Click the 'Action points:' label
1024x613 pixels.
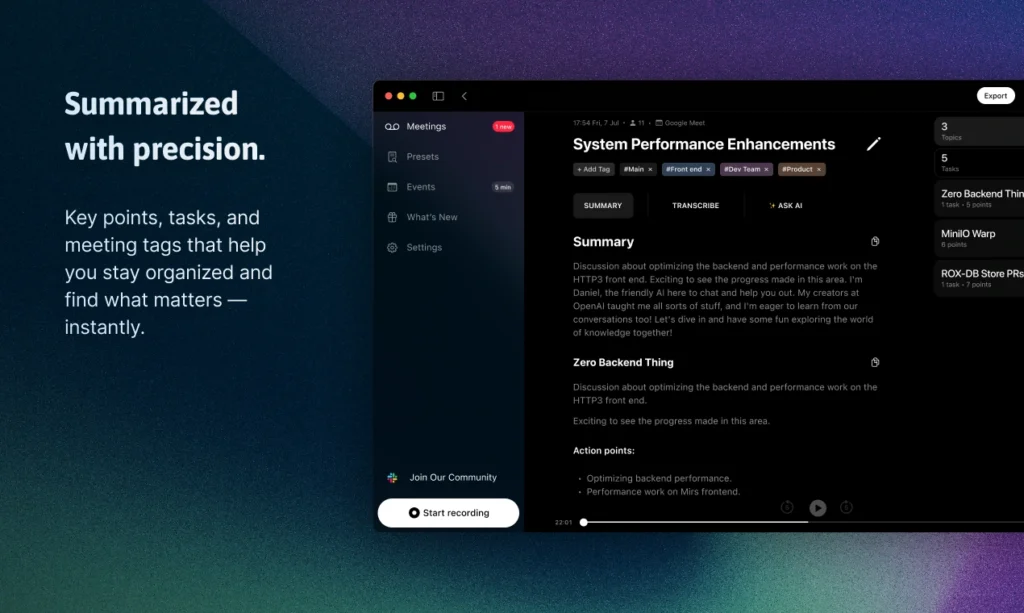click(603, 450)
